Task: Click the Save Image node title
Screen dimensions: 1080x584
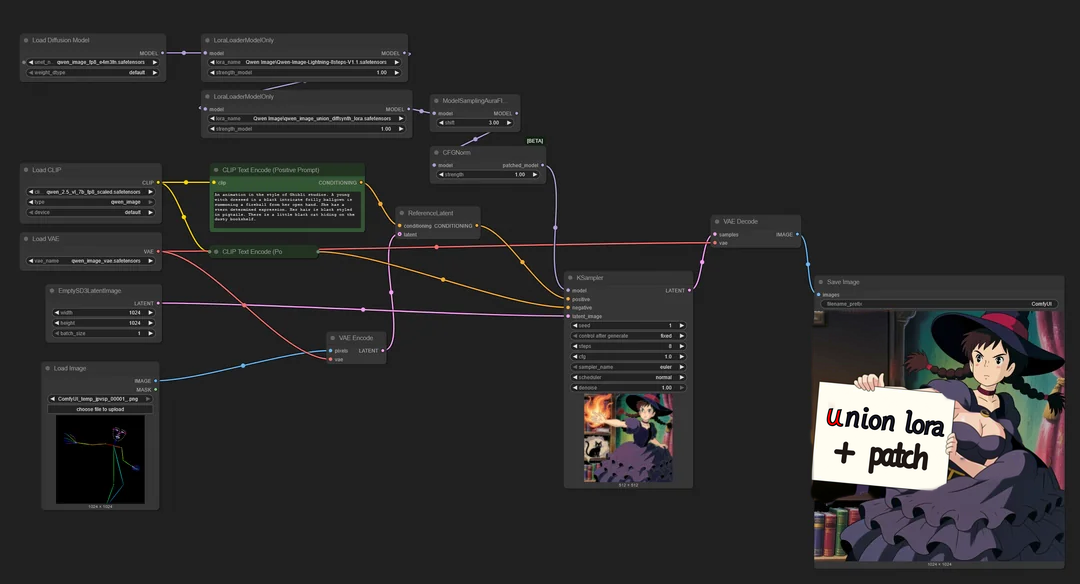Action: pos(843,282)
